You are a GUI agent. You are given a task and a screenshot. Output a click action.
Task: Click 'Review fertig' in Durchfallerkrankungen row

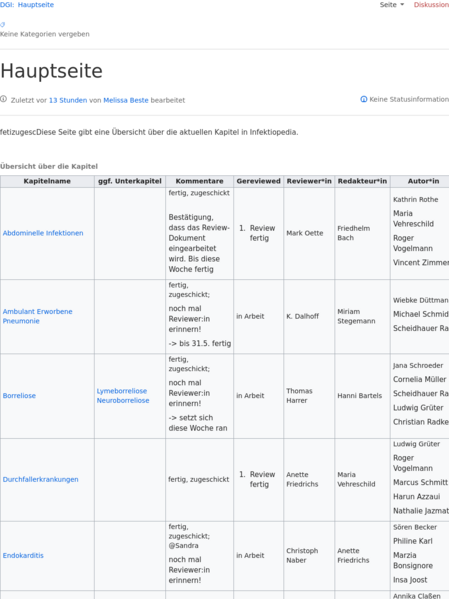coord(262,479)
